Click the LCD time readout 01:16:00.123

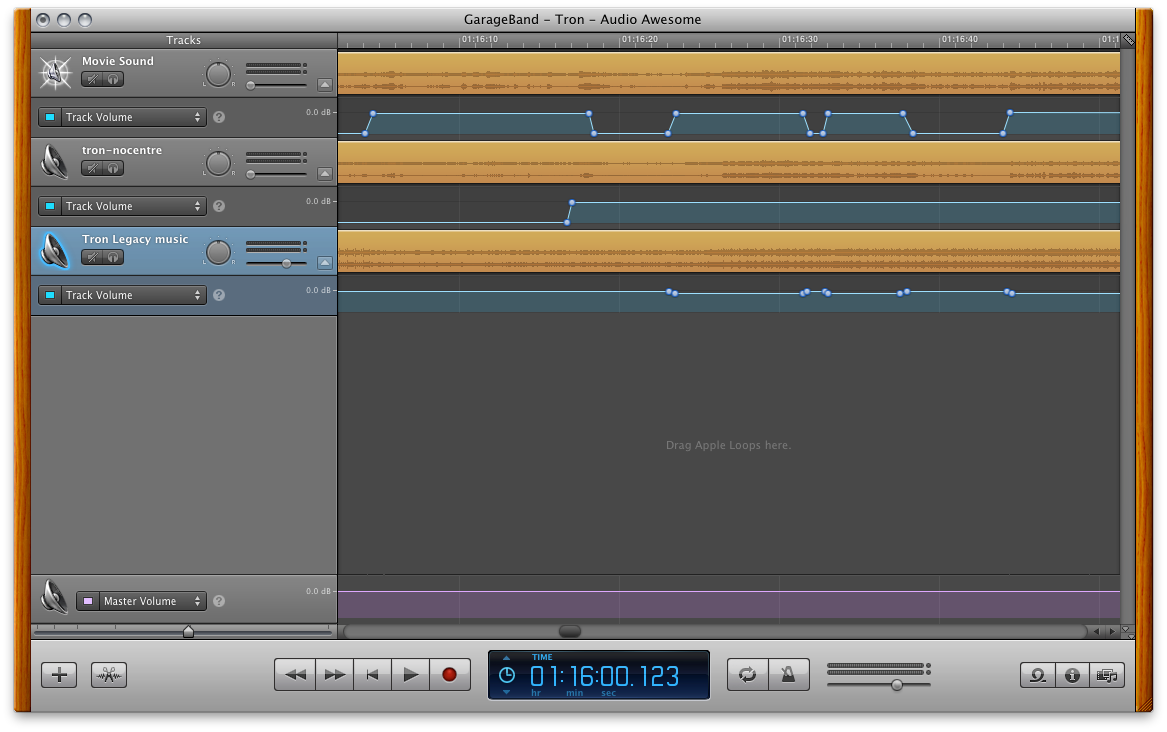coord(604,676)
